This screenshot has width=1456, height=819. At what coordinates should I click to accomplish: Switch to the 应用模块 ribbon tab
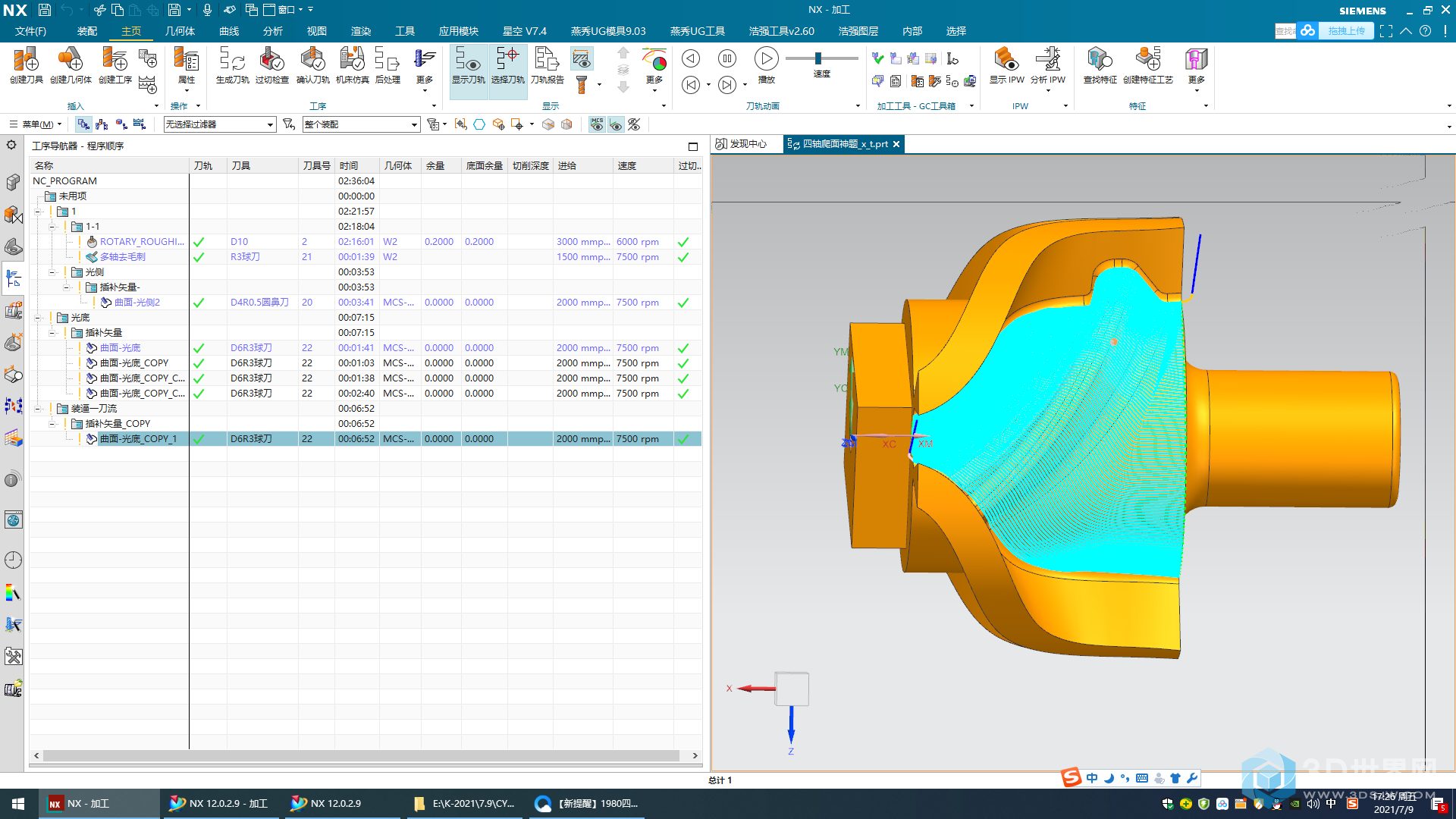[x=458, y=31]
